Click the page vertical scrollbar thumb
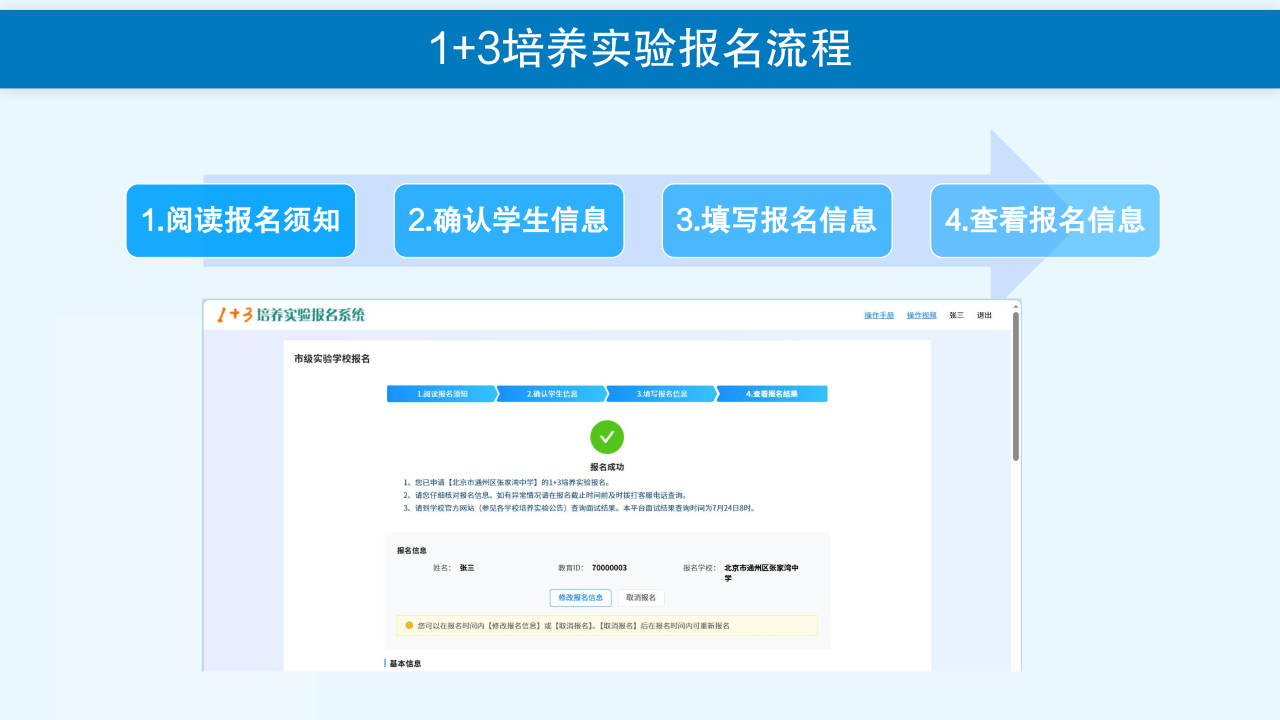 coord(1016,386)
